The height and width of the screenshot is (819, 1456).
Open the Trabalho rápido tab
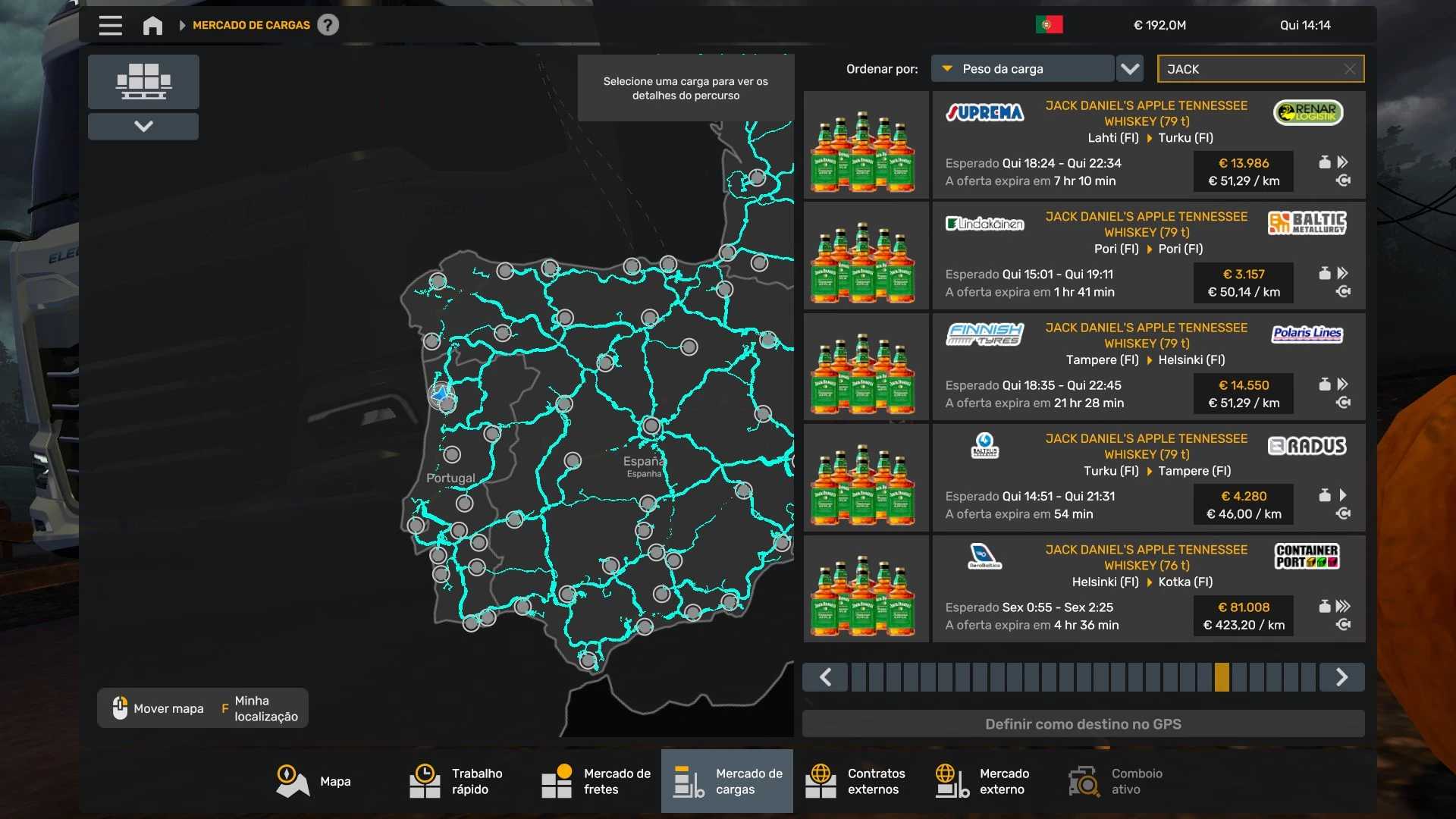click(x=457, y=781)
